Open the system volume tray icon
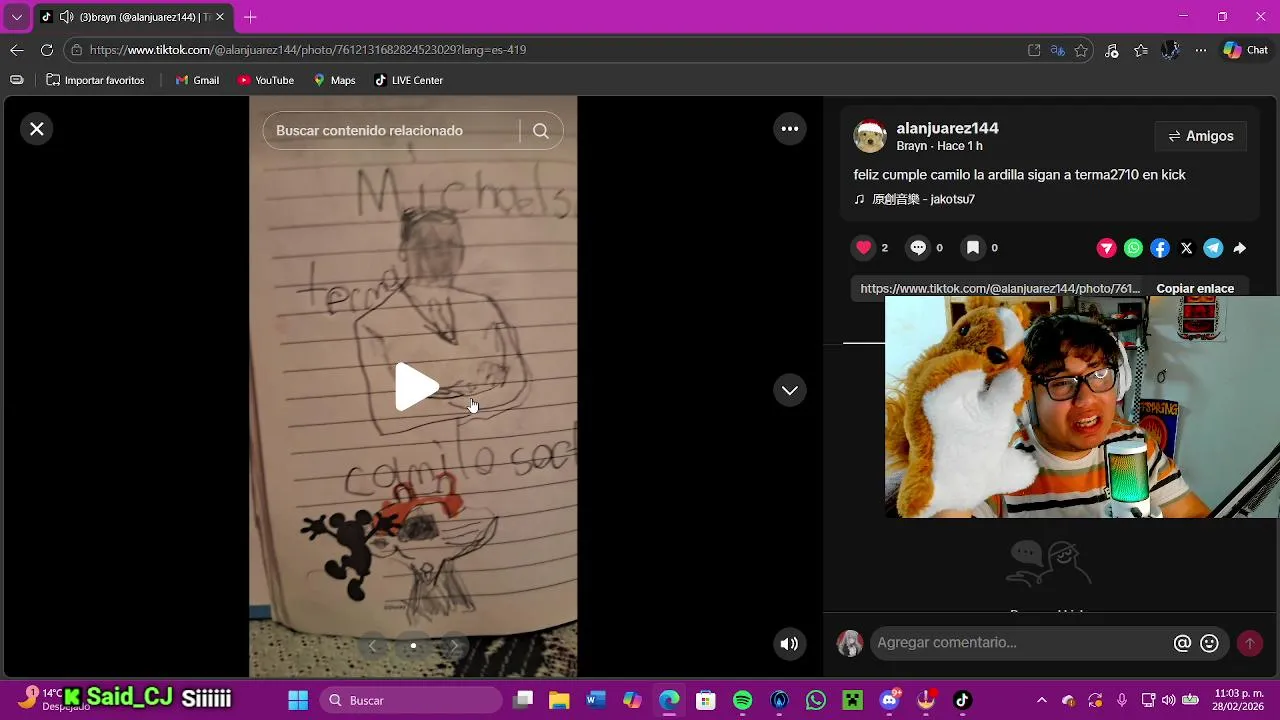This screenshot has width=1280, height=720. coord(1168,700)
